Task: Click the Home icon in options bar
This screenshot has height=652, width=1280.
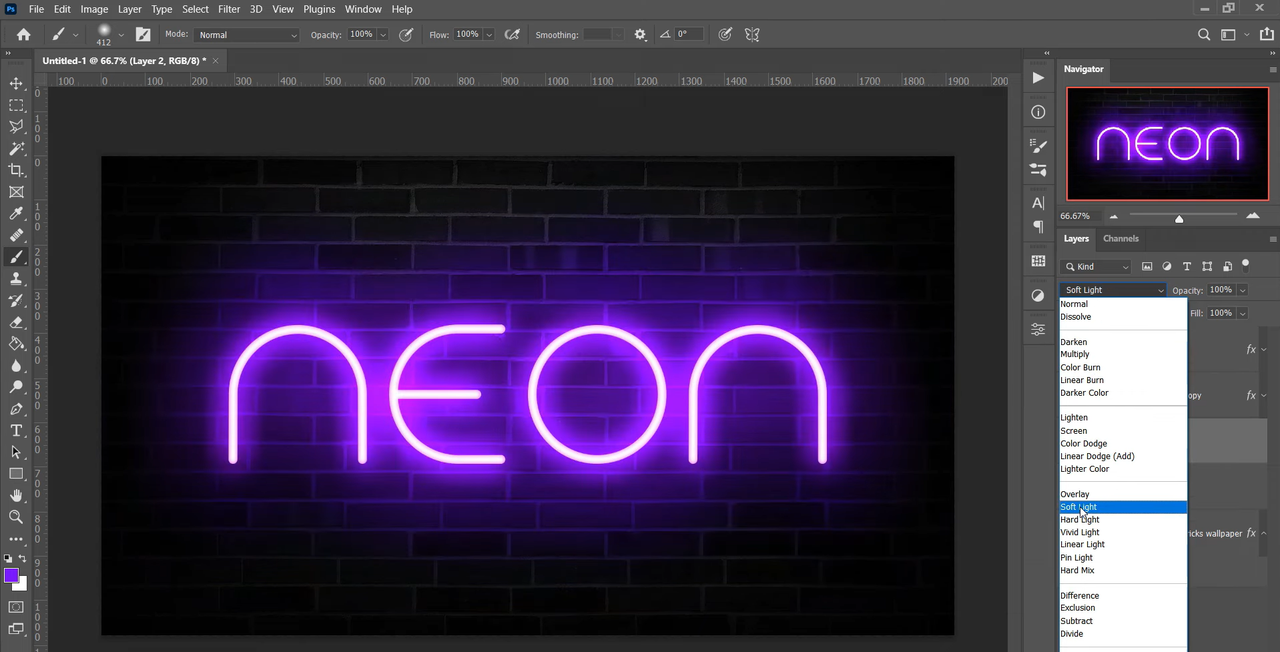Action: [23, 34]
